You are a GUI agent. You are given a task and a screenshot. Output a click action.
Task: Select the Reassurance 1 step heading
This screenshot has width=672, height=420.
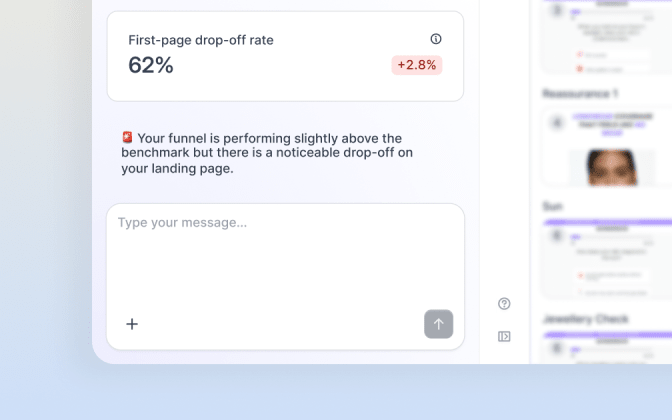click(580, 94)
